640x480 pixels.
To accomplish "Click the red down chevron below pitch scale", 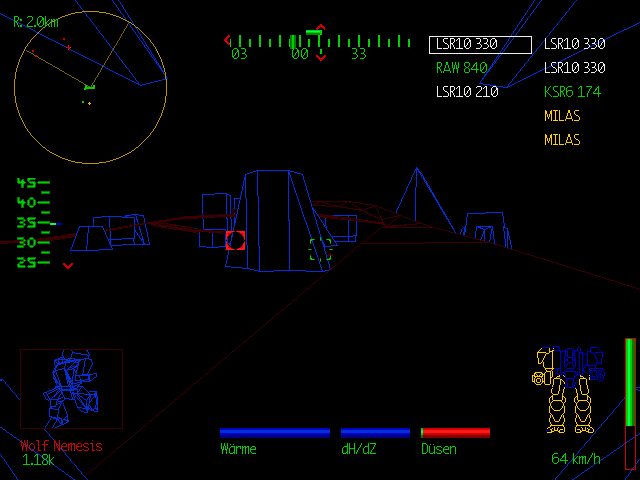I will (68, 266).
